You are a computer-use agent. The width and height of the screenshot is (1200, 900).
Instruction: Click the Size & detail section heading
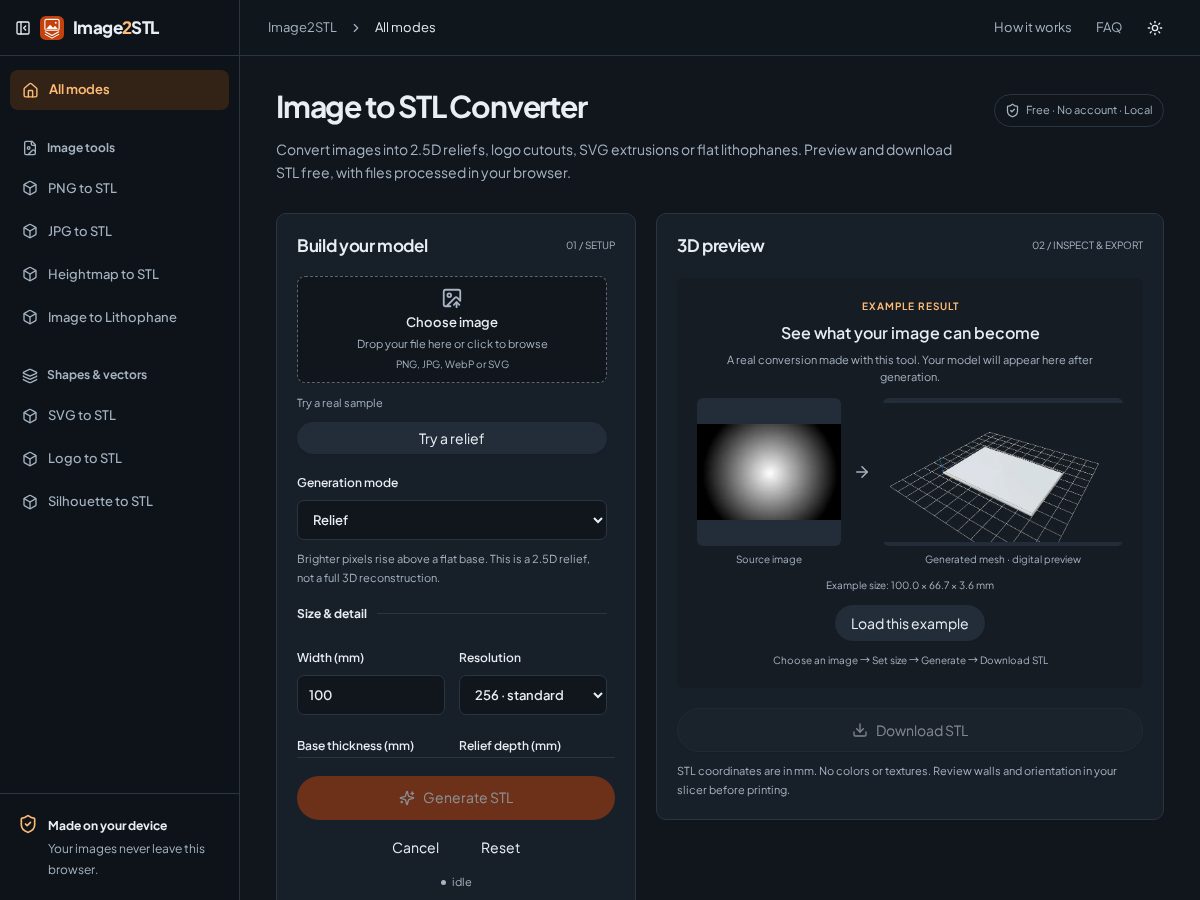click(332, 614)
